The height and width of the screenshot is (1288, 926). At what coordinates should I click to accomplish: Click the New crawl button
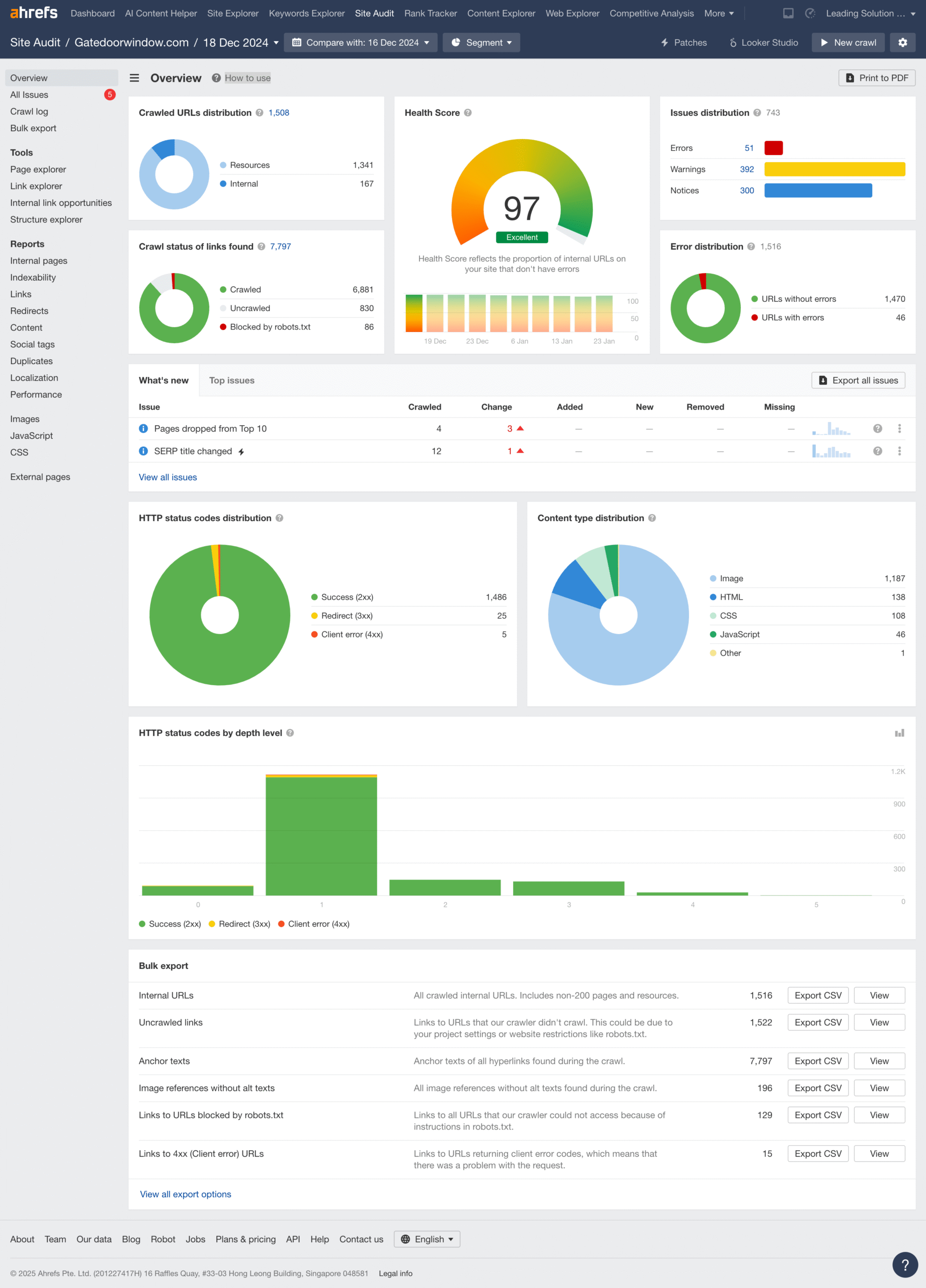848,43
